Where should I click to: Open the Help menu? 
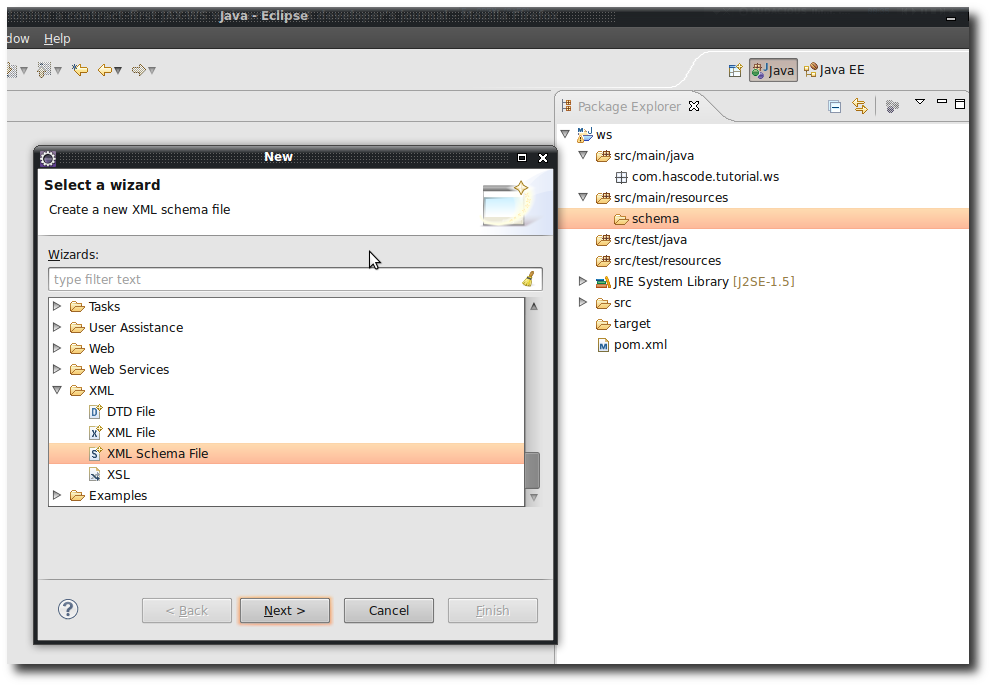tap(57, 38)
